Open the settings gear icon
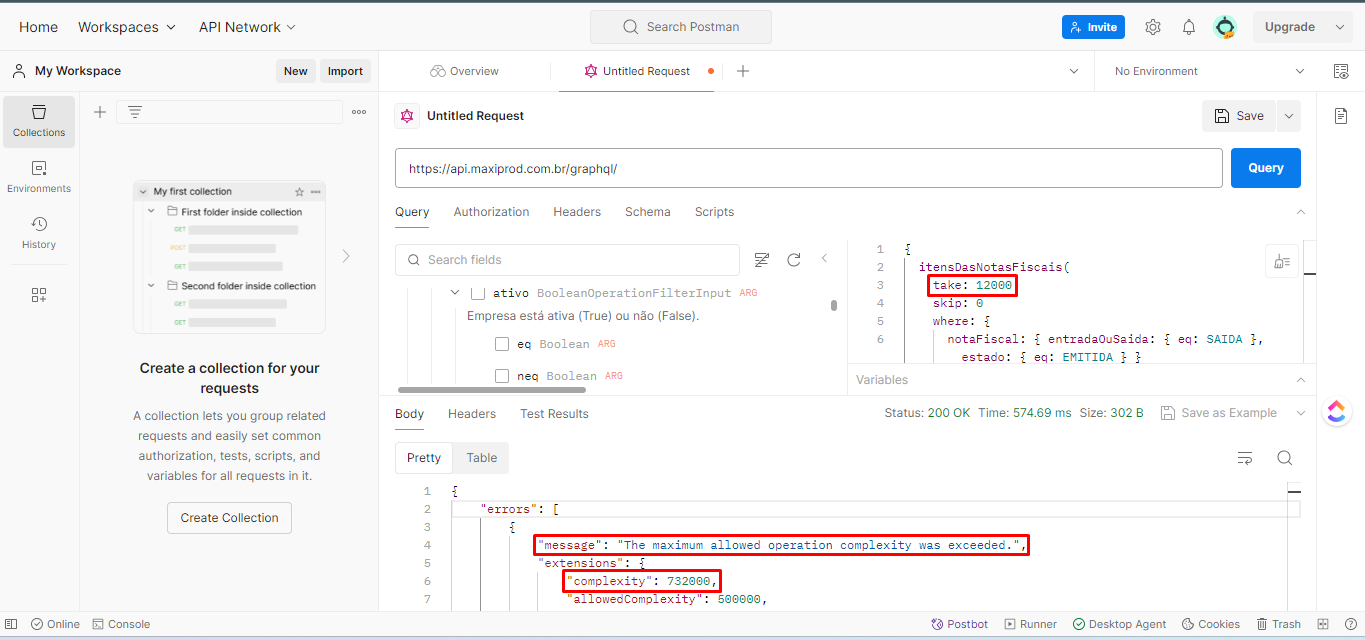1365x640 pixels. pos(1153,27)
